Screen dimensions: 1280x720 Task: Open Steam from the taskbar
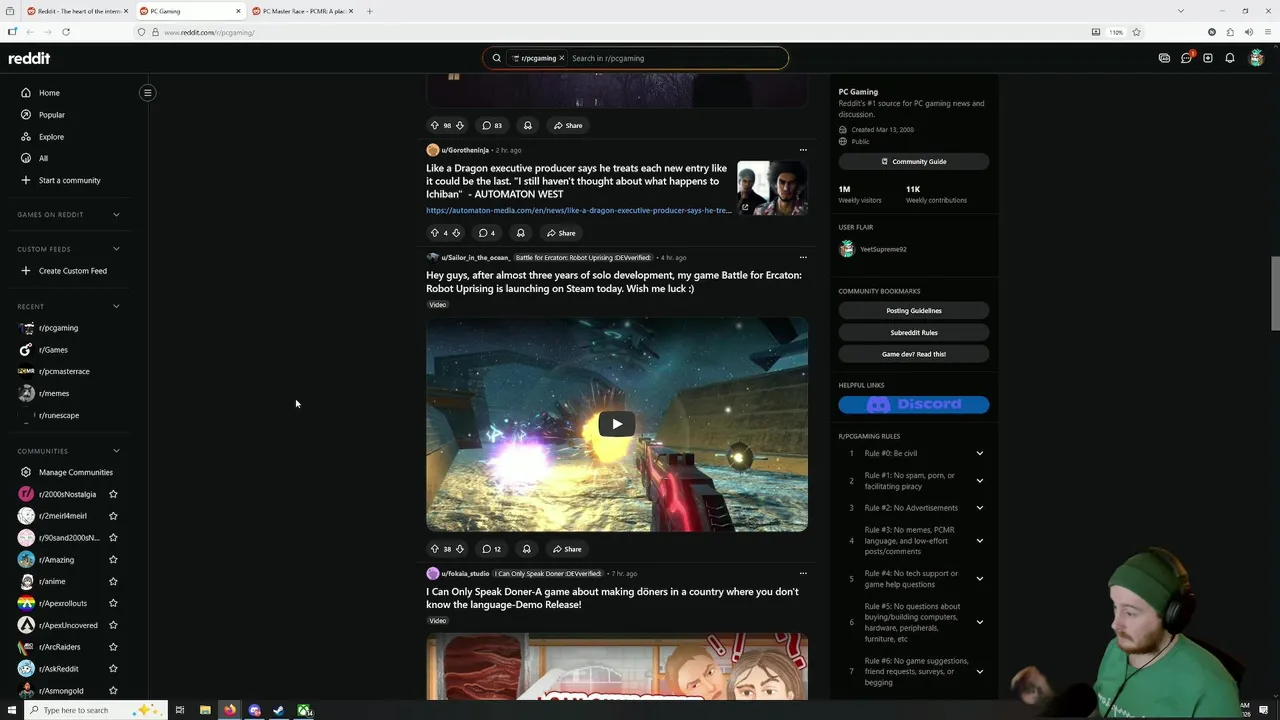pos(279,710)
